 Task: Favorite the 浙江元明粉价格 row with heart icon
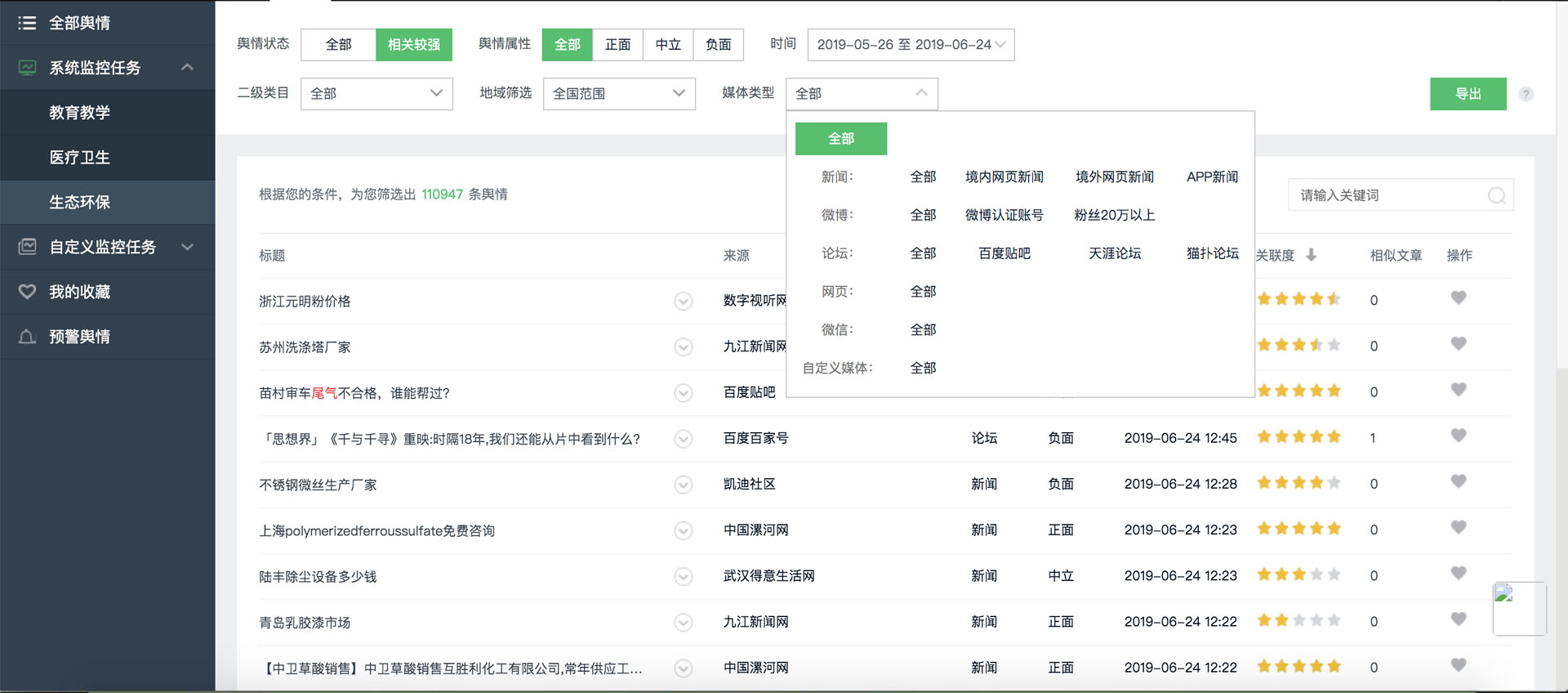pyautogui.click(x=1458, y=298)
